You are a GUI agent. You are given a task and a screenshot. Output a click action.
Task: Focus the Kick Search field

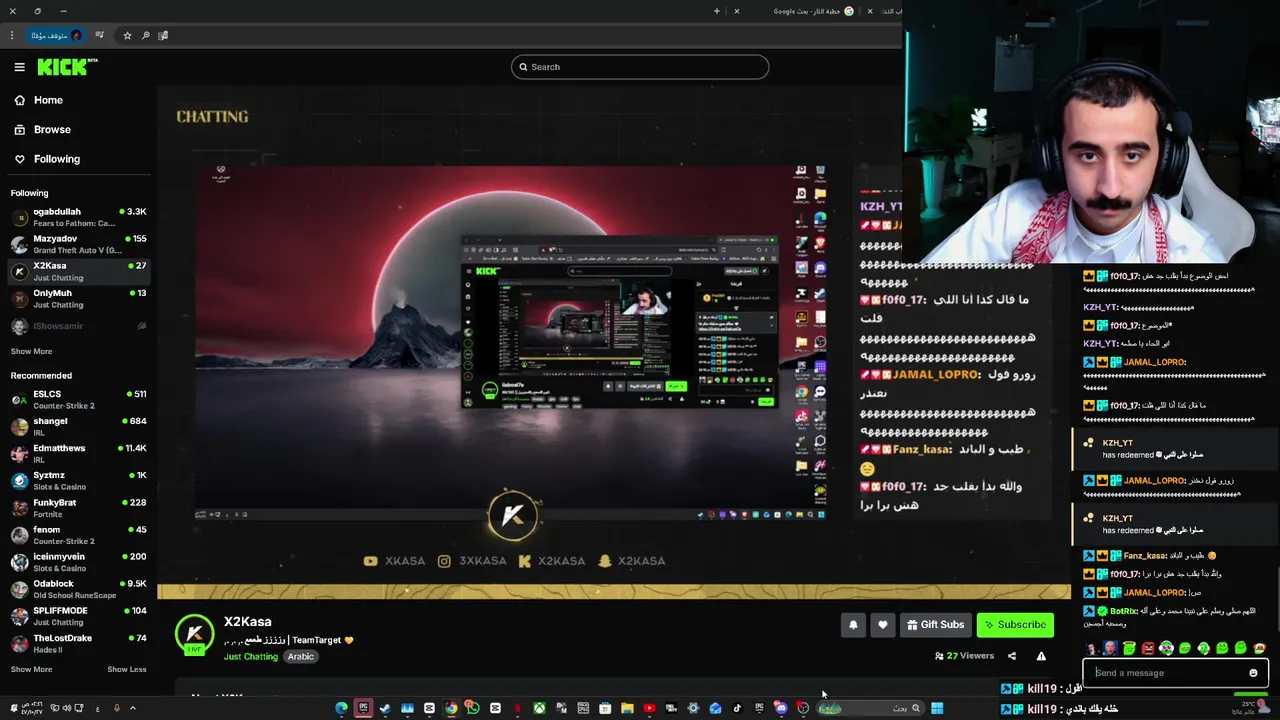point(640,67)
